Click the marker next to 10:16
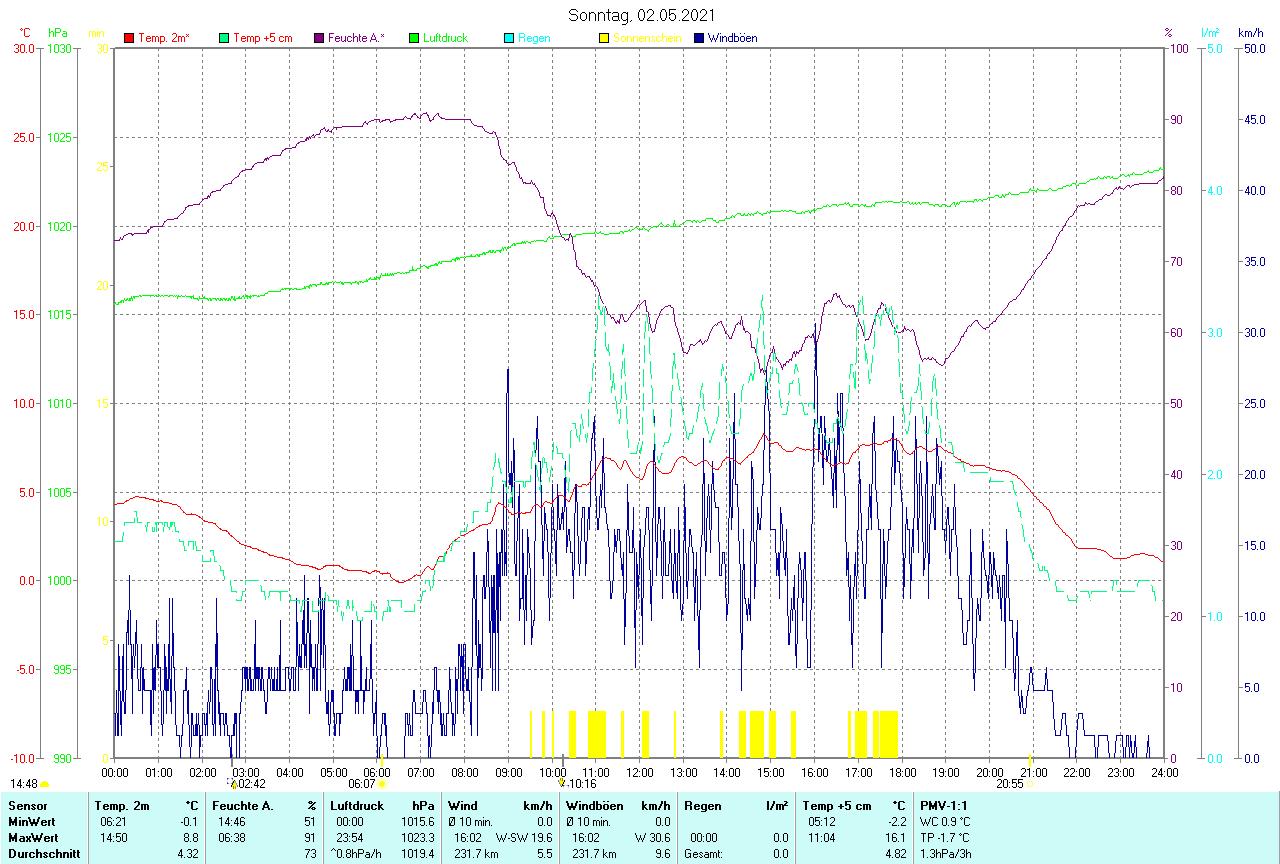This screenshot has height=864, width=1280. (562, 785)
